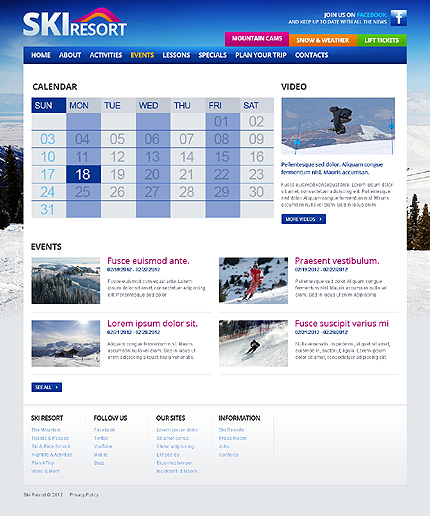Open the Snow & Weather tab
The image size is (430, 516).
323,40
